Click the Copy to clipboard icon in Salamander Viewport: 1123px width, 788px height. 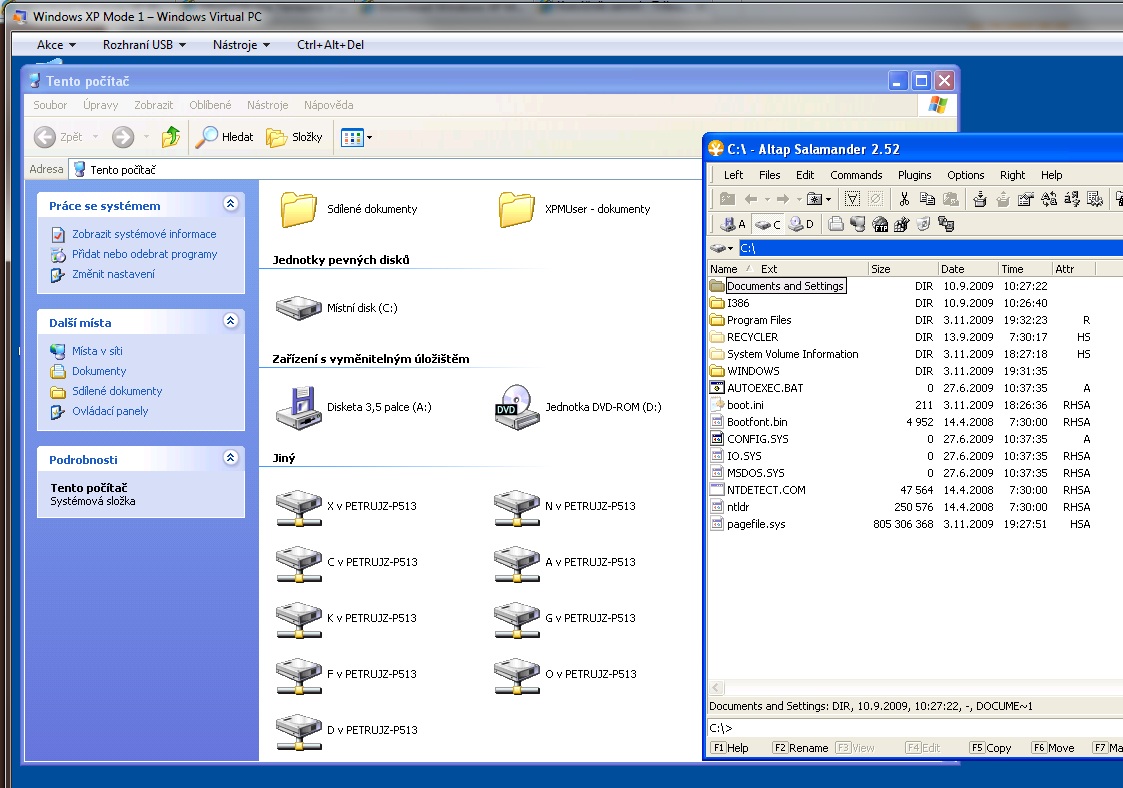click(x=927, y=199)
